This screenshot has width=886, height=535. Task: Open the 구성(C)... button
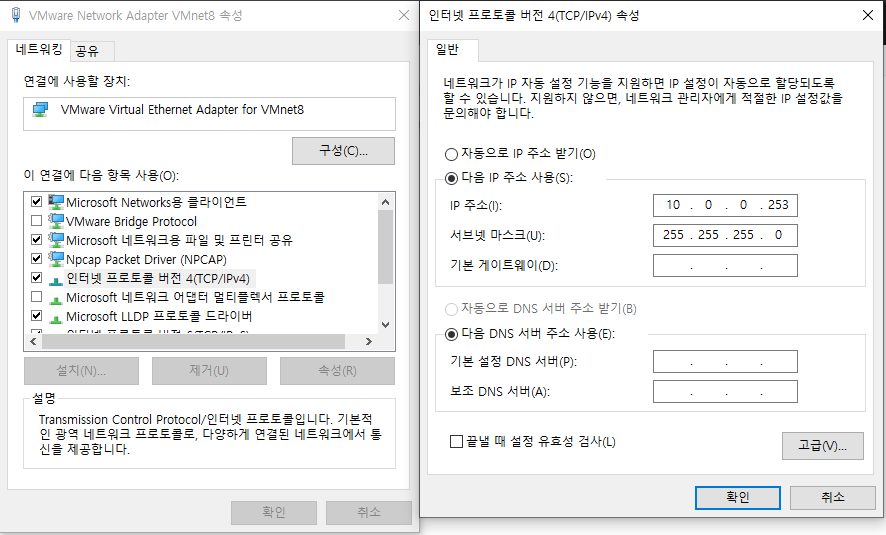coord(344,151)
